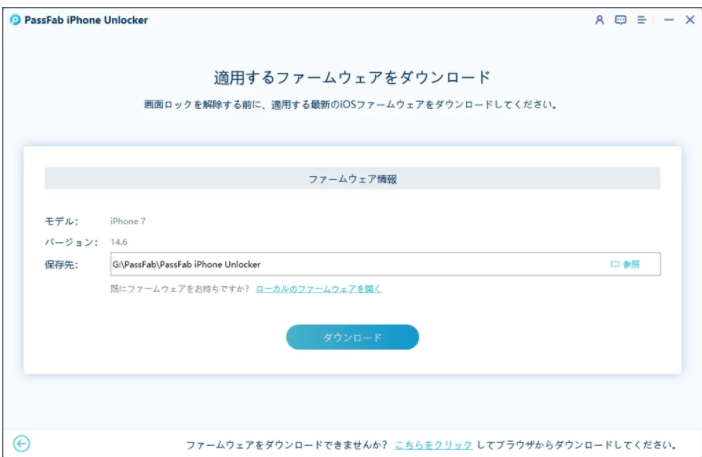Screen dimensions: 702x457
Task: Click the ダウンロード button
Action: click(x=352, y=337)
